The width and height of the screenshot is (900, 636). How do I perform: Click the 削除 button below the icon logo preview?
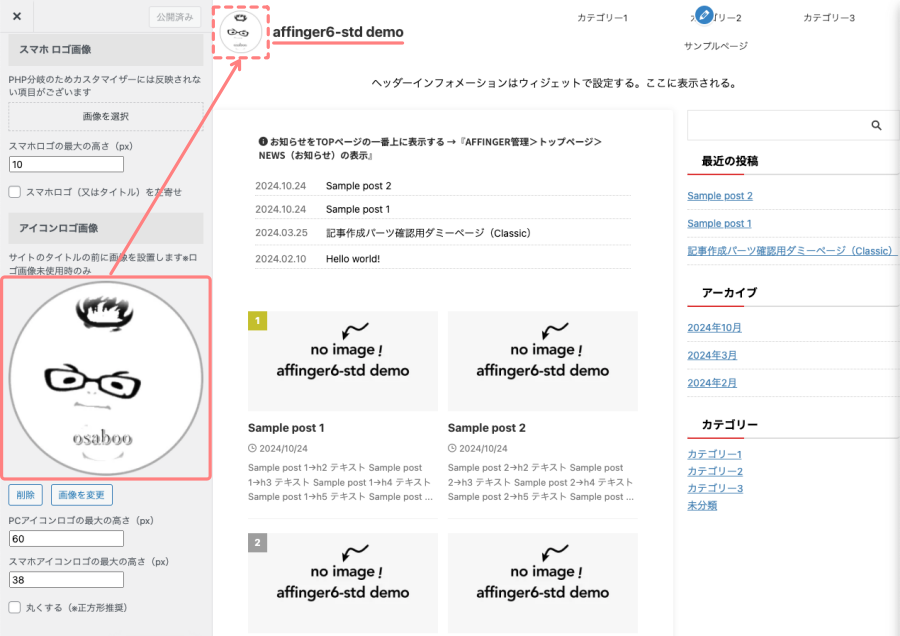(25, 494)
